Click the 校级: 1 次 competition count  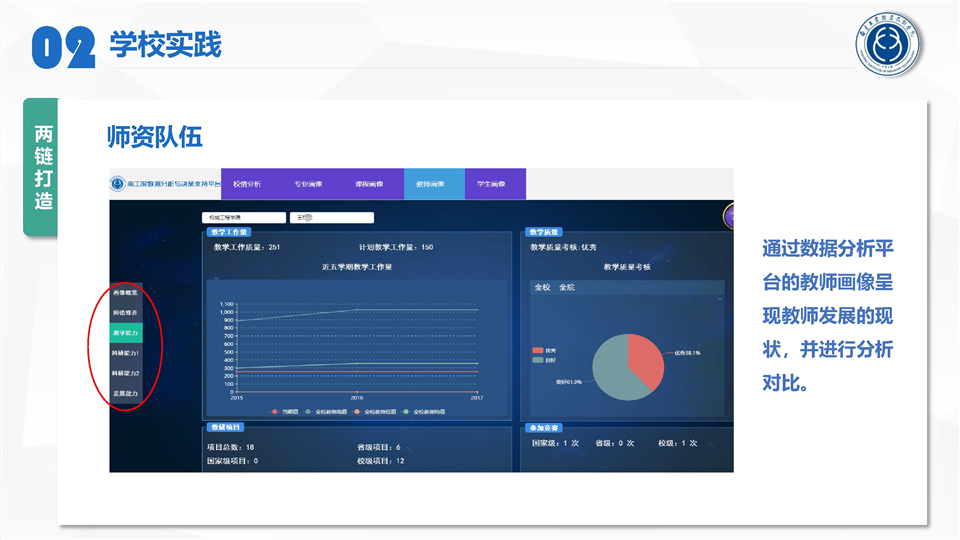(678, 443)
